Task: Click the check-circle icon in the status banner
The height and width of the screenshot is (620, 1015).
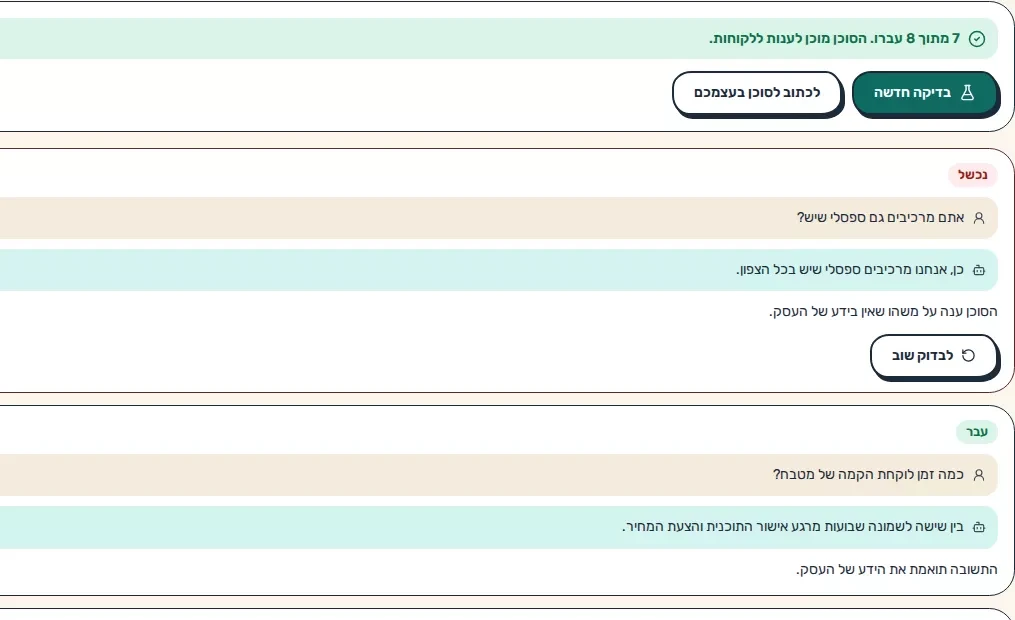Action: click(977, 39)
